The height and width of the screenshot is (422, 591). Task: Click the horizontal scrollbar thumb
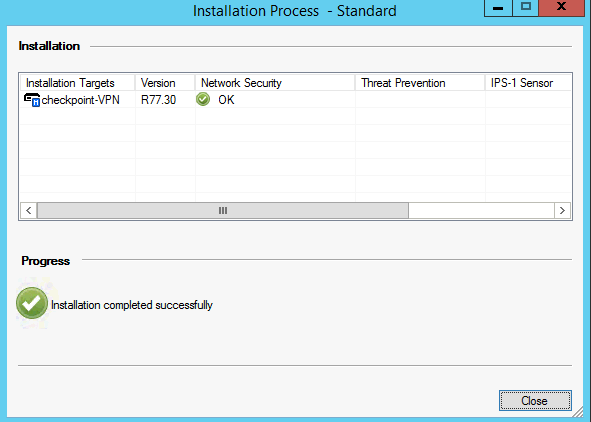pos(223,211)
